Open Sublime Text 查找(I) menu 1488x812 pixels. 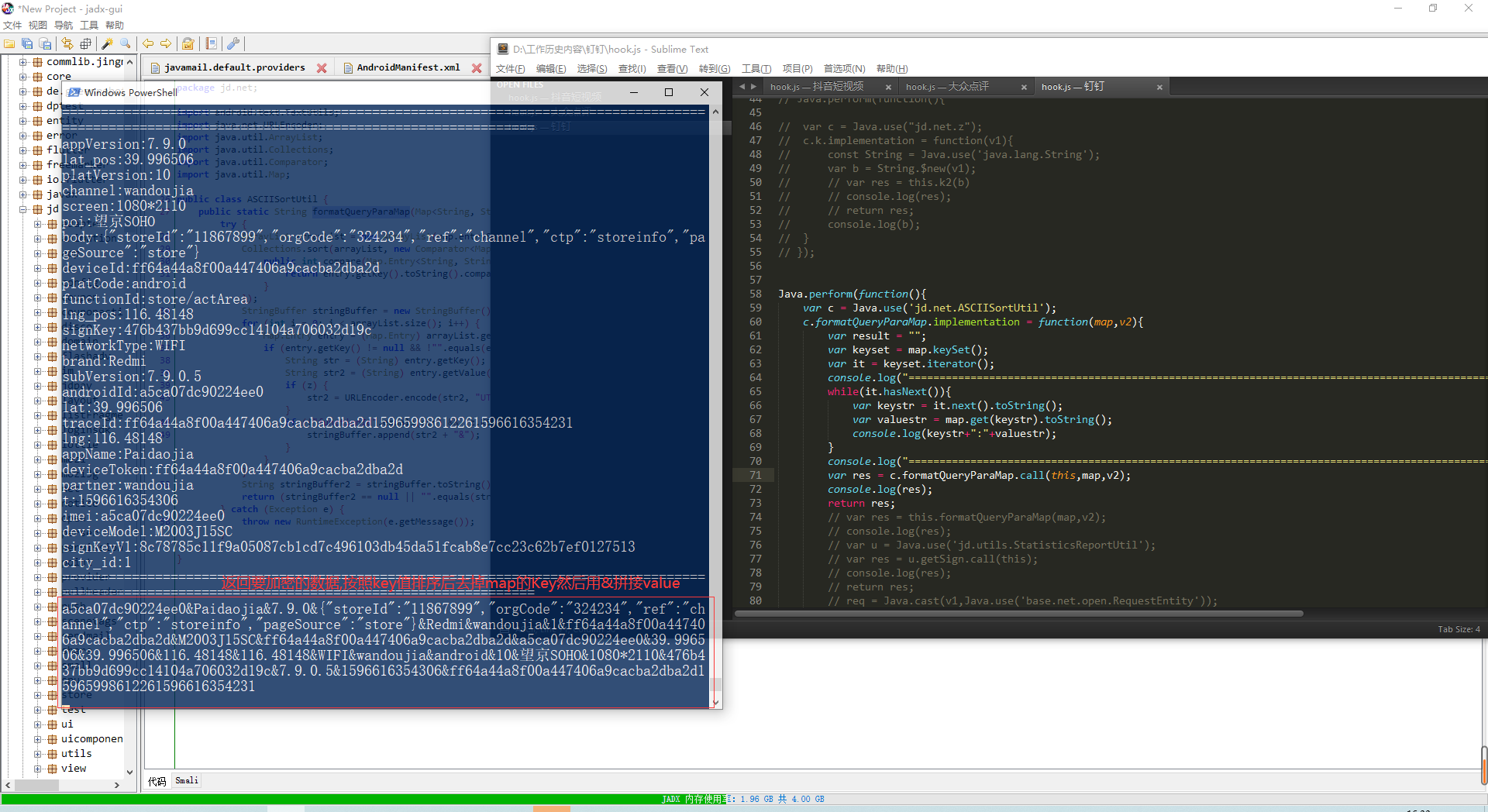pyautogui.click(x=632, y=69)
